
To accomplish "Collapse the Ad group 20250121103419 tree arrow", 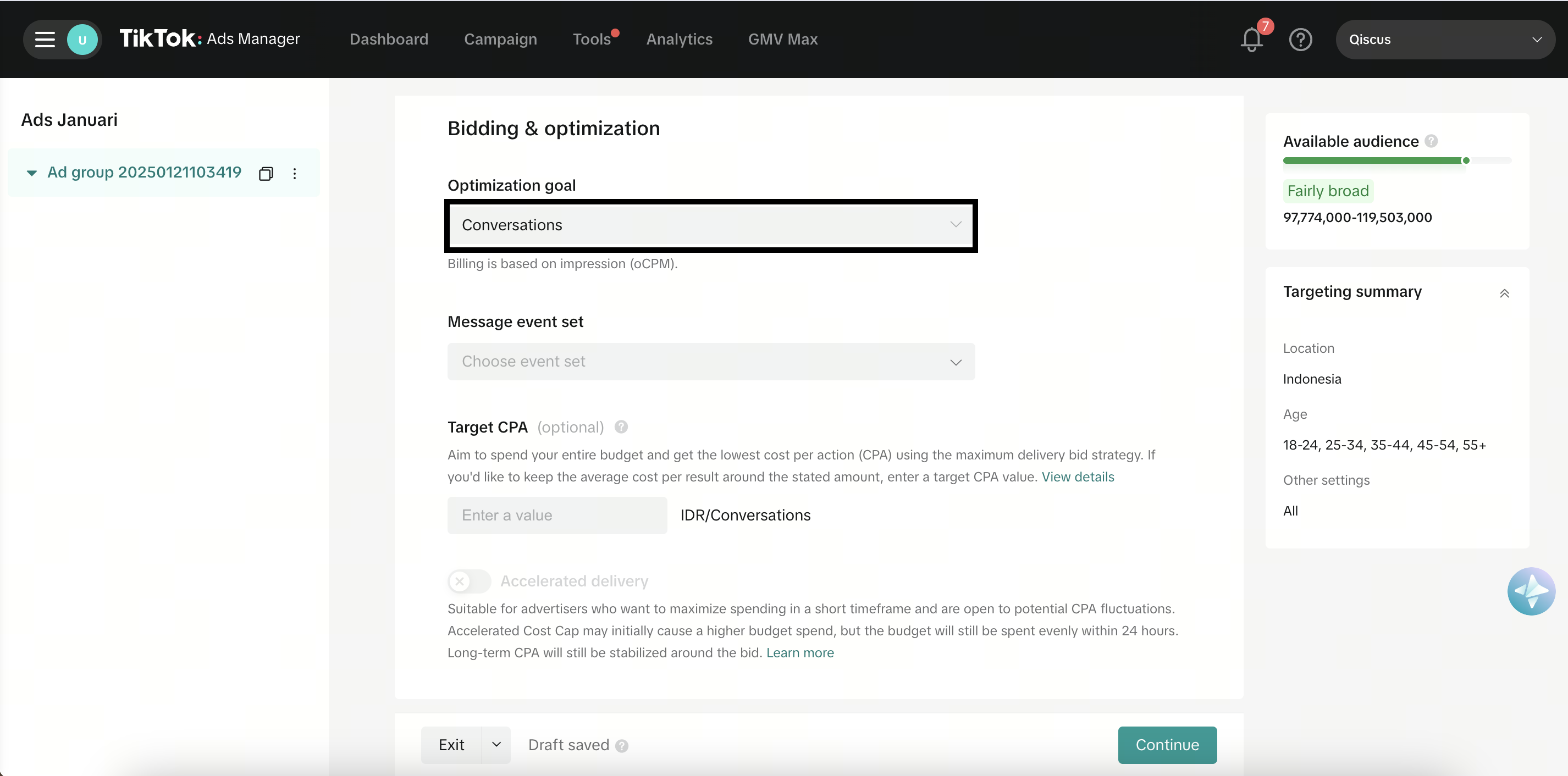I will pos(32,173).
